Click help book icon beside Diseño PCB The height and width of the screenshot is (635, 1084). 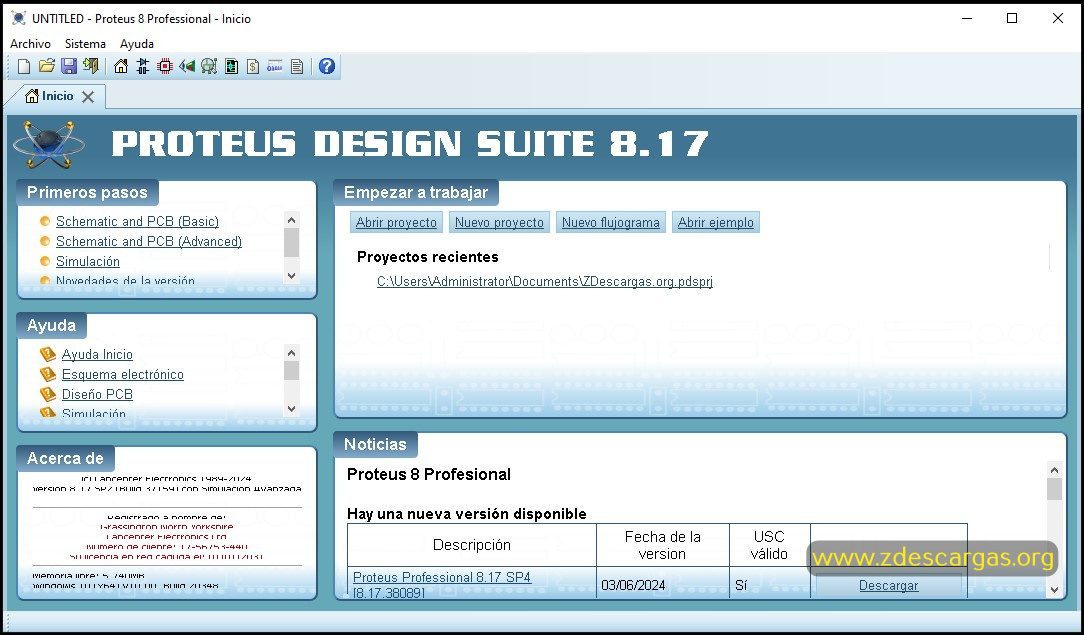(48, 395)
